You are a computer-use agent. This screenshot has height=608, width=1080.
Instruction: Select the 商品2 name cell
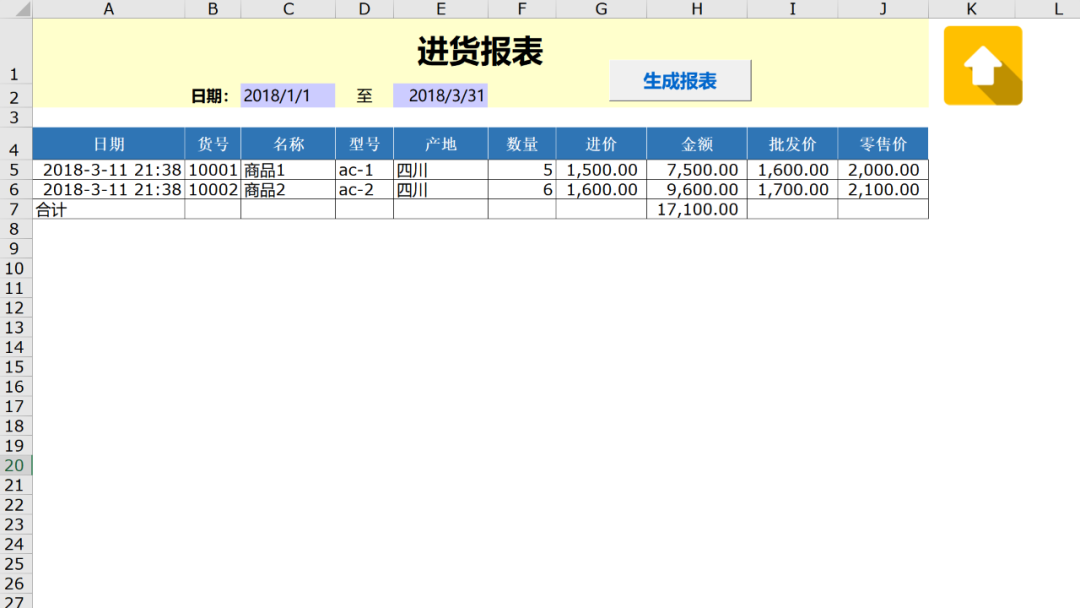287,190
